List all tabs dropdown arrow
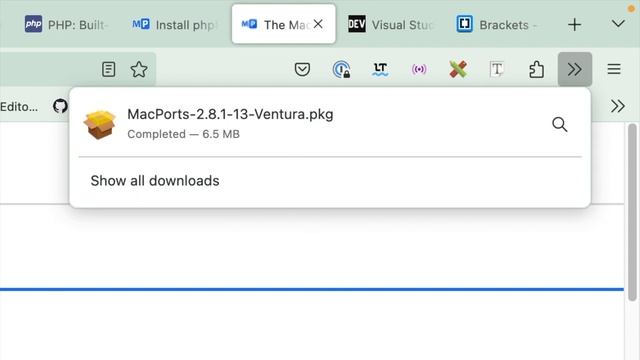640x360 pixels. point(618,24)
